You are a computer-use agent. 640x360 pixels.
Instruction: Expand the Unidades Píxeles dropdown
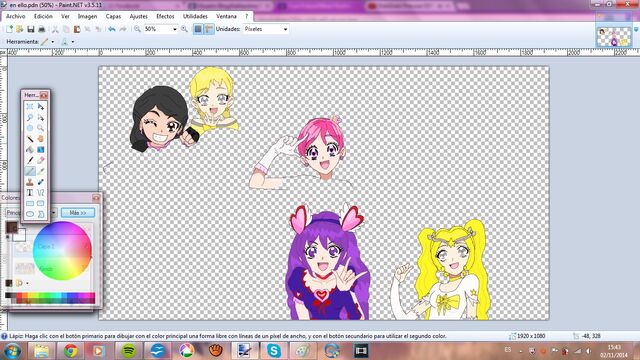[x=266, y=29]
